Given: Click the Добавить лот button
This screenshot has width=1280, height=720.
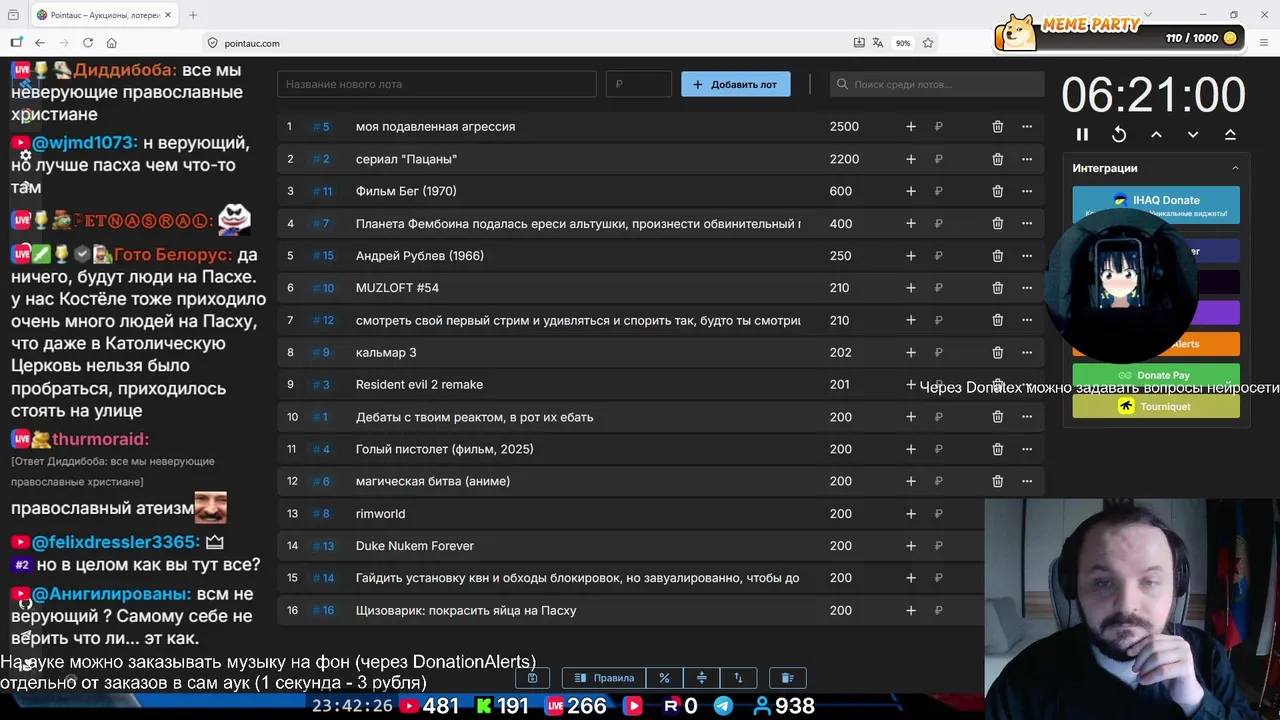Looking at the screenshot, I should point(736,84).
